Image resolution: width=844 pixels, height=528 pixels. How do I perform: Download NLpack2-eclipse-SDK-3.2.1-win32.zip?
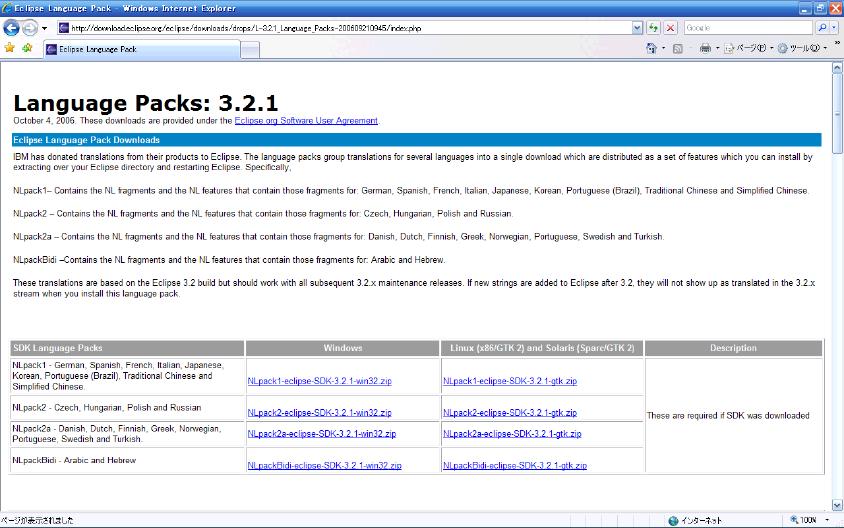click(320, 412)
